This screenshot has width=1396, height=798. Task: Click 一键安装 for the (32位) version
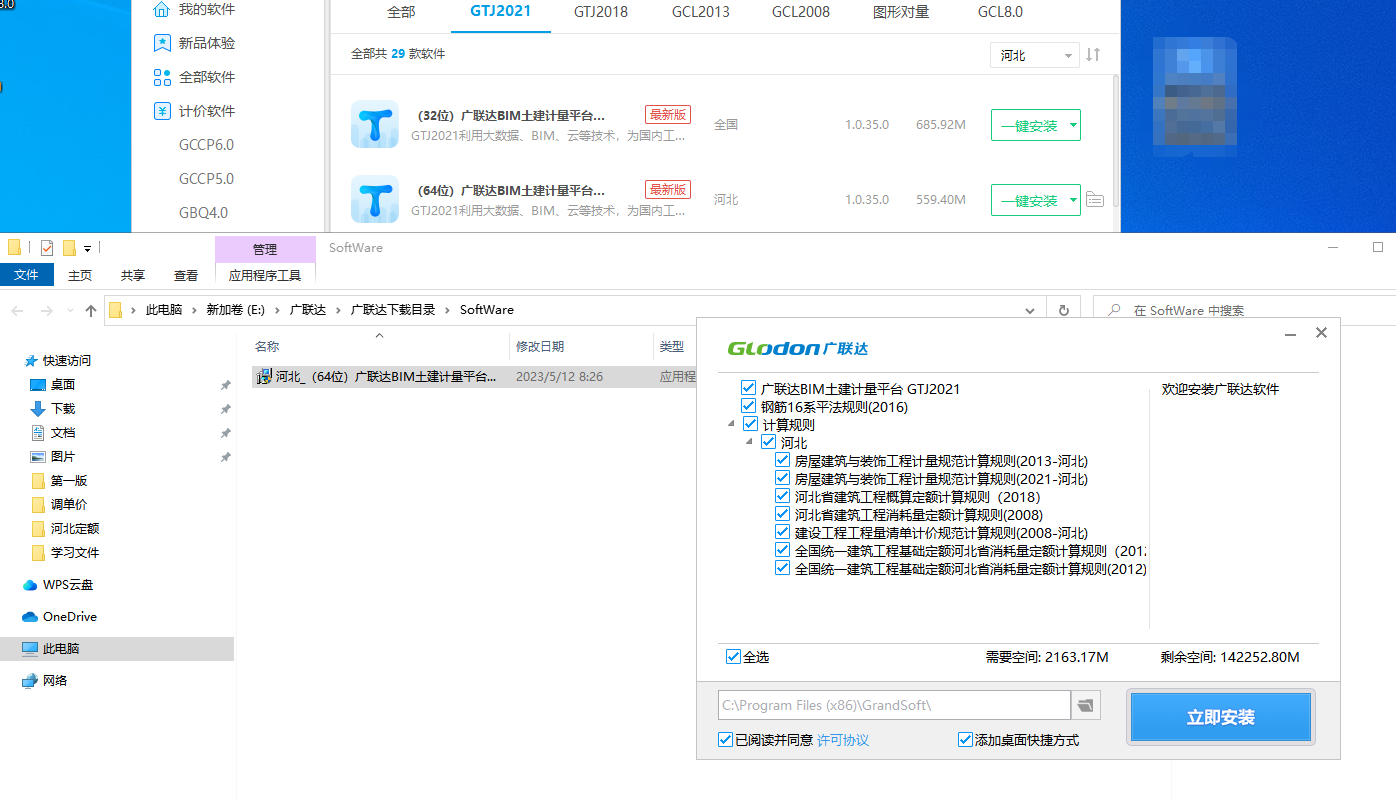1029,126
